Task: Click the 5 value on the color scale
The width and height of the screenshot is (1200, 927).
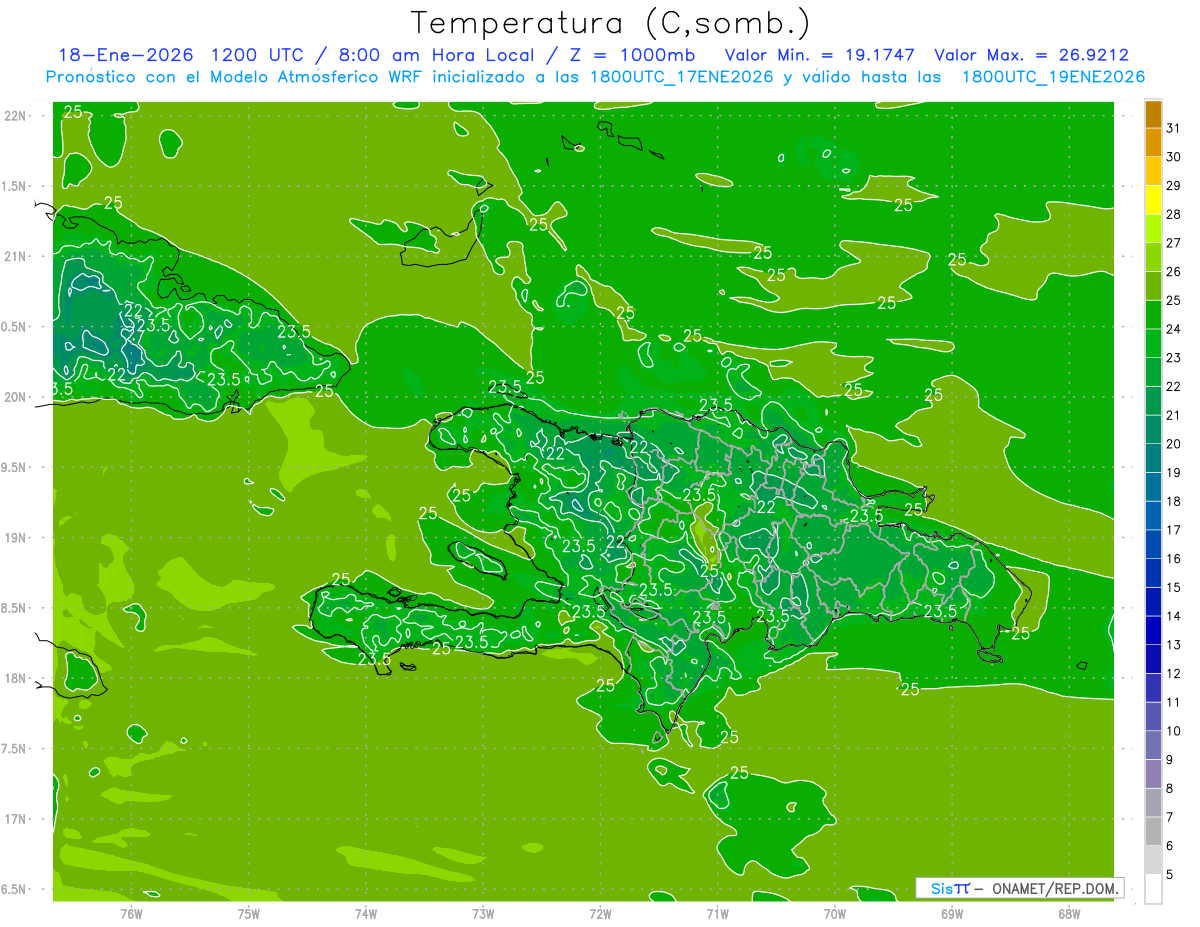Action: (x=1170, y=874)
